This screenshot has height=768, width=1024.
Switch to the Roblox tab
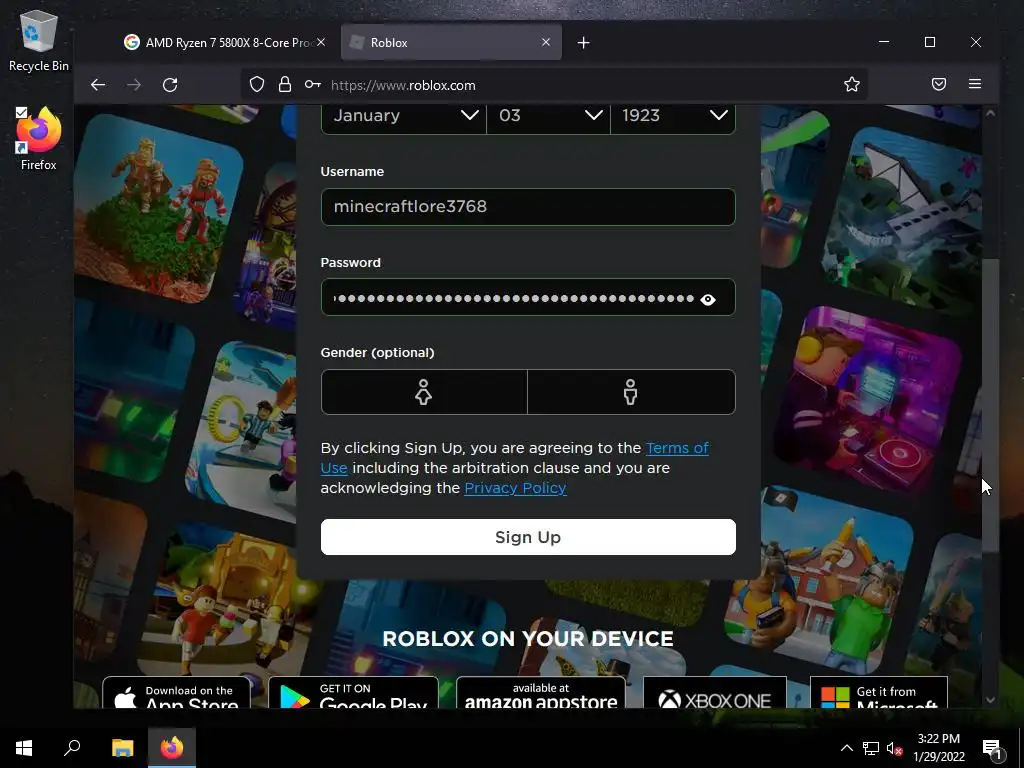click(x=451, y=42)
